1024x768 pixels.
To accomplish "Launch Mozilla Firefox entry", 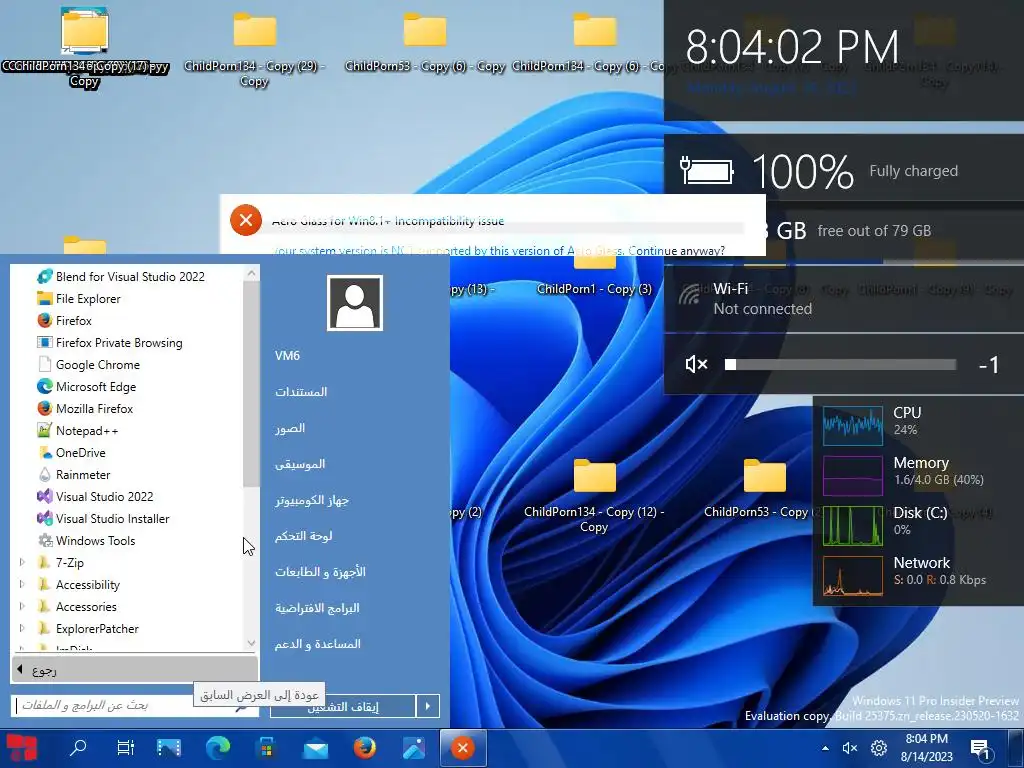I will 85,408.
